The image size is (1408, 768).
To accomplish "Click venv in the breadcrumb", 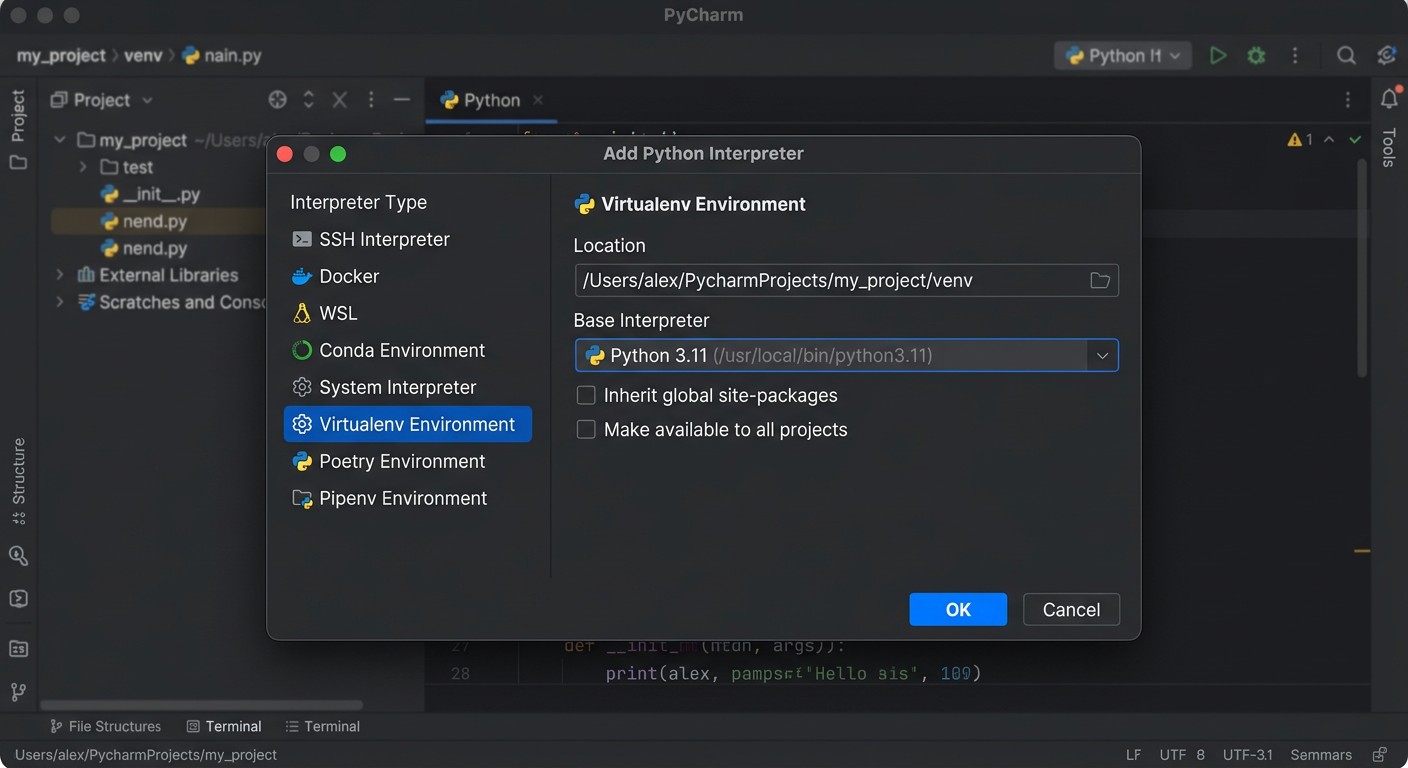I will click(x=143, y=56).
